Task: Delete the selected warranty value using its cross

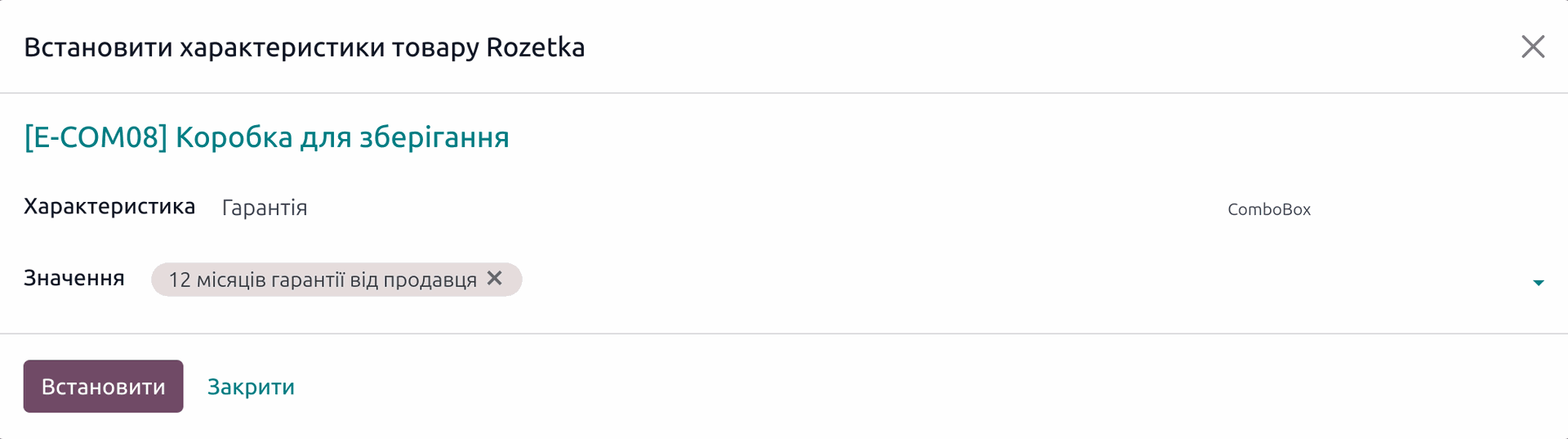Action: pos(494,278)
